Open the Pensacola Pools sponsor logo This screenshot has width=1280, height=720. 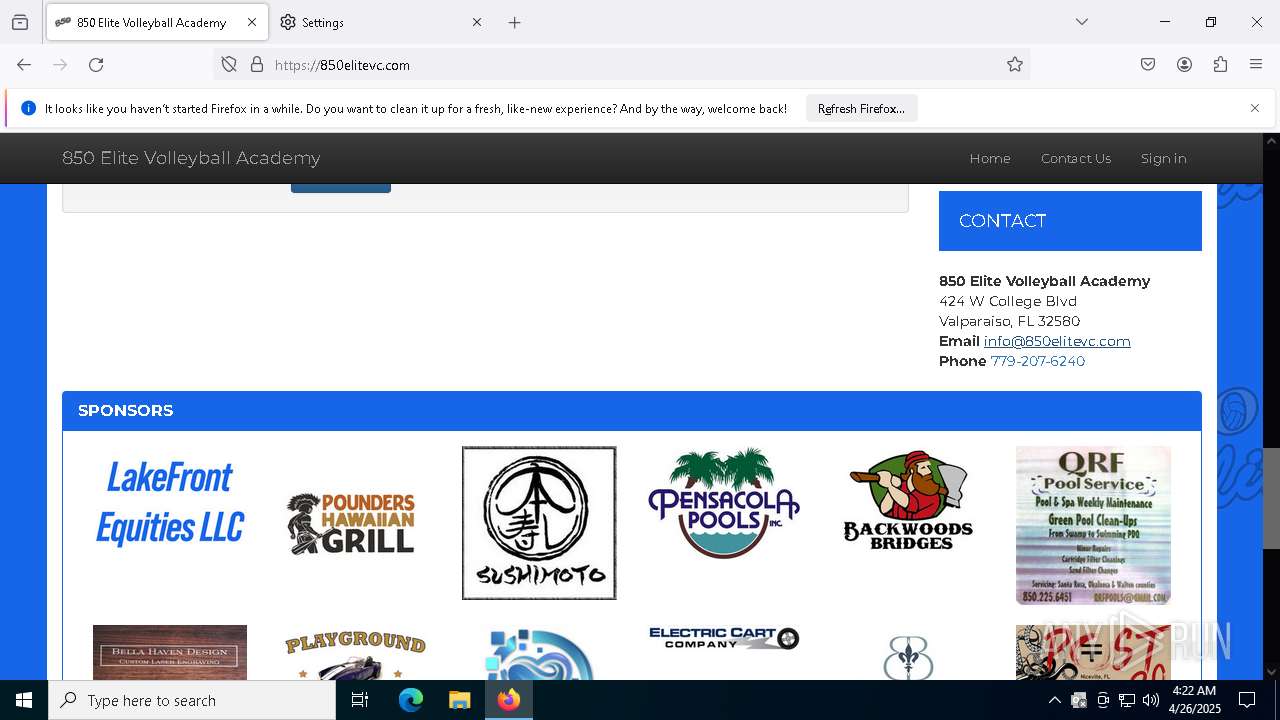click(x=724, y=503)
